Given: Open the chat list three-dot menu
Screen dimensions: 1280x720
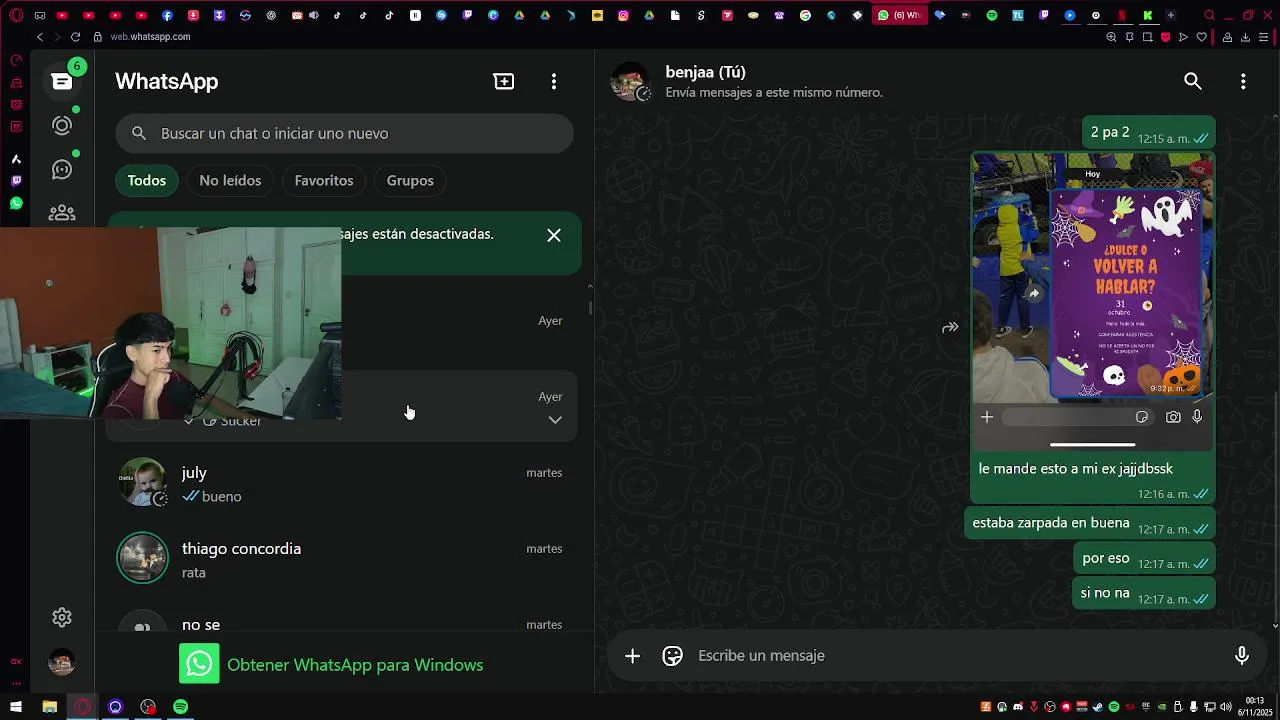Looking at the screenshot, I should 554,81.
